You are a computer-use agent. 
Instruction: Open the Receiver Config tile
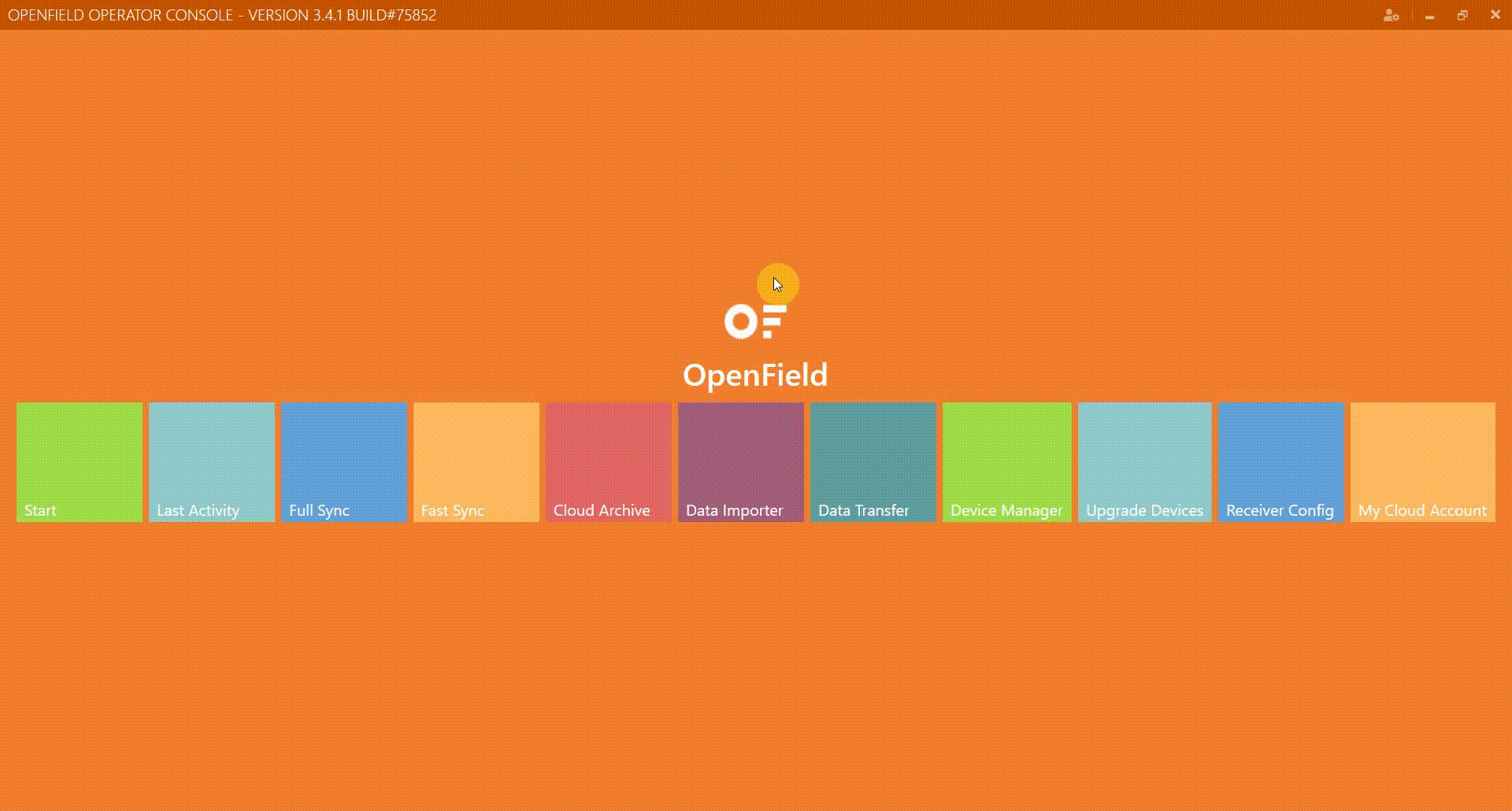point(1281,462)
